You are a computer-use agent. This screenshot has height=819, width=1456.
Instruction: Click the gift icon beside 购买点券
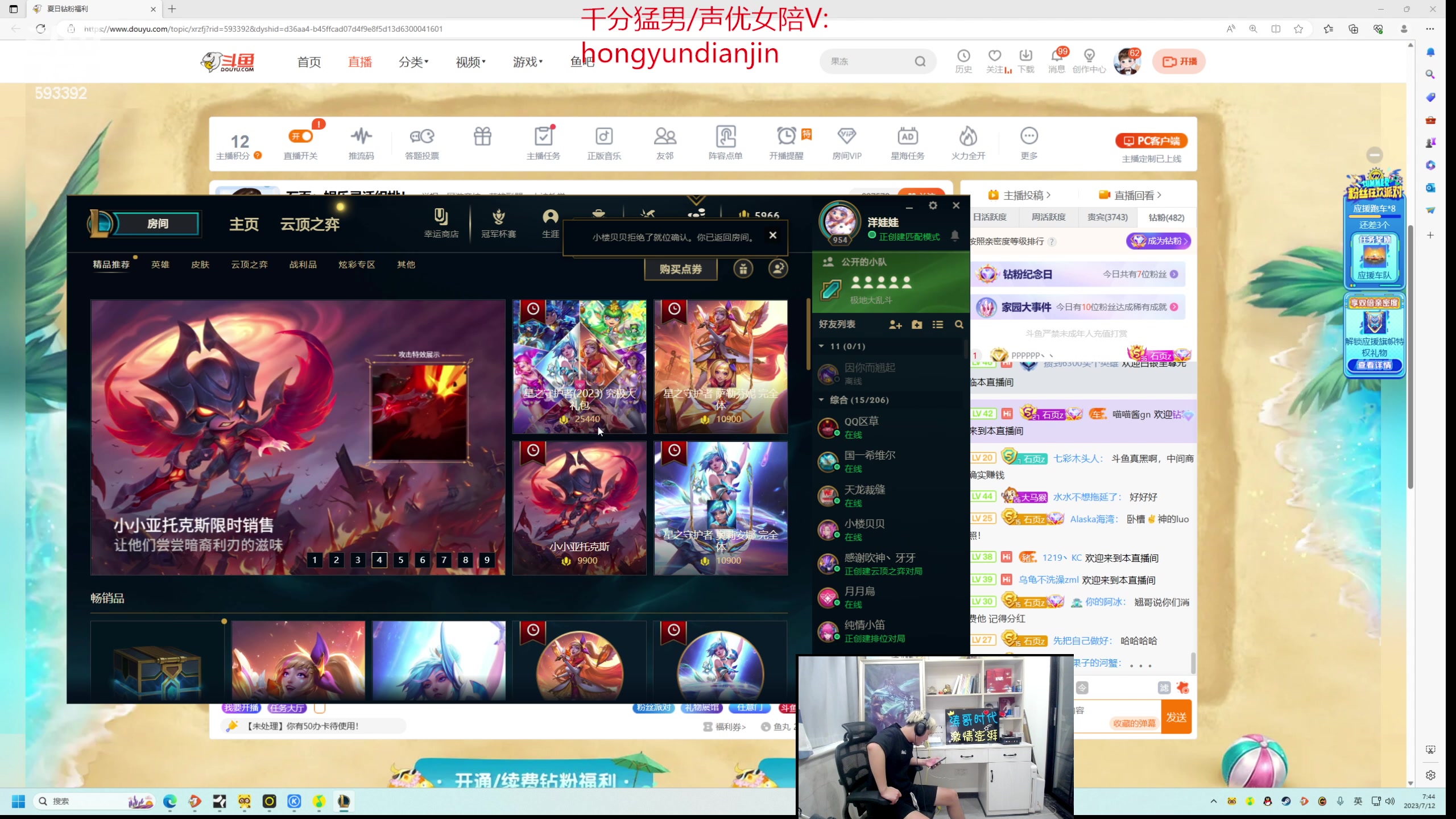(743, 268)
